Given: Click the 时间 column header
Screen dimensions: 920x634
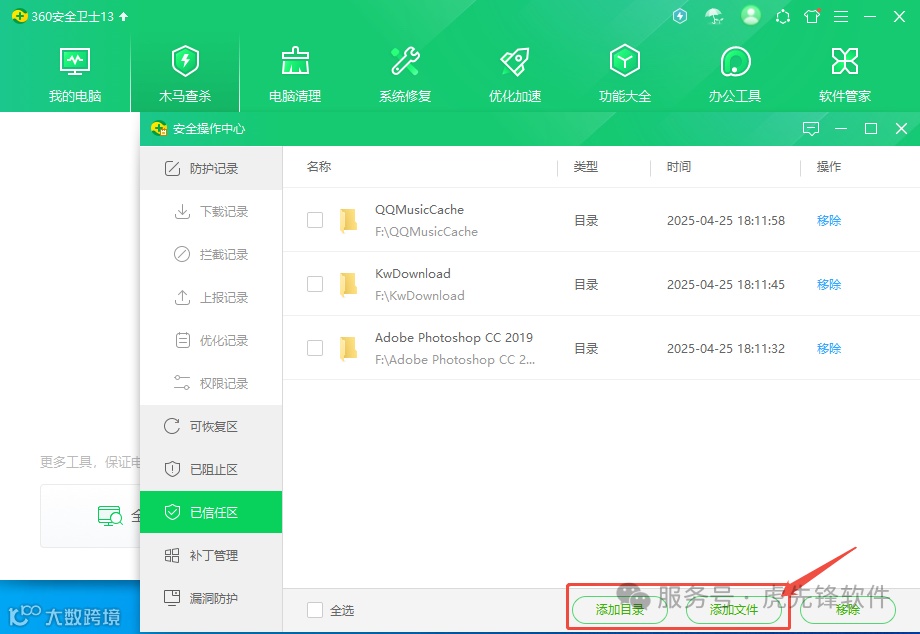Looking at the screenshot, I should [x=679, y=167].
